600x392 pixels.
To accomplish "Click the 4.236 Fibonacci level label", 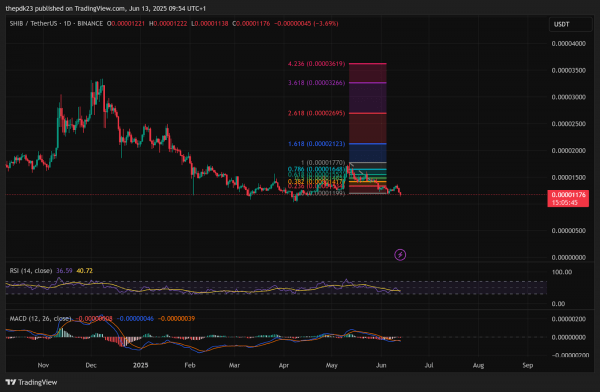I will [x=316, y=64].
